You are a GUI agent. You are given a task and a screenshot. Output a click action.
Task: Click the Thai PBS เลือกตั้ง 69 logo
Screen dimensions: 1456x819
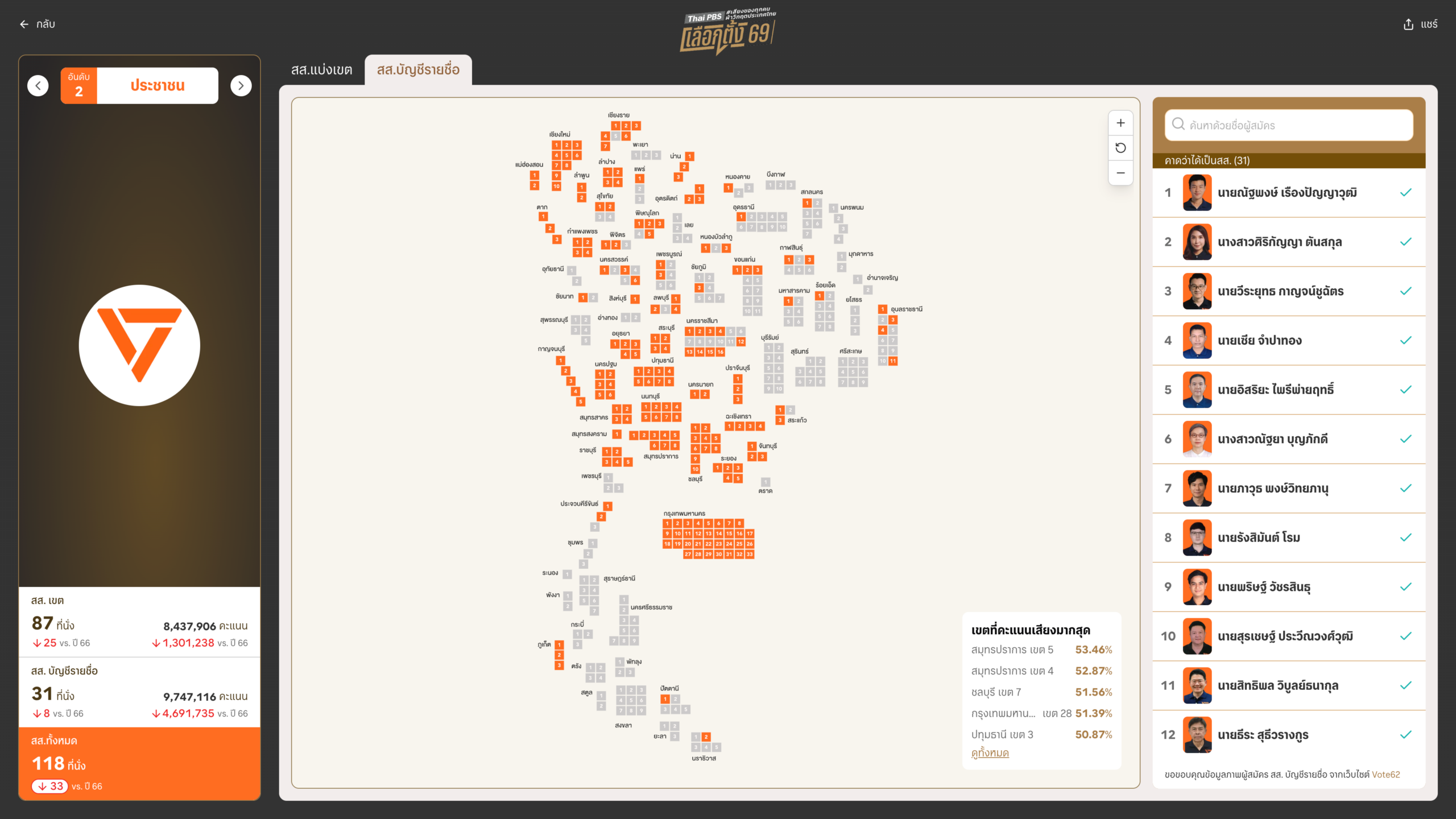click(727, 31)
